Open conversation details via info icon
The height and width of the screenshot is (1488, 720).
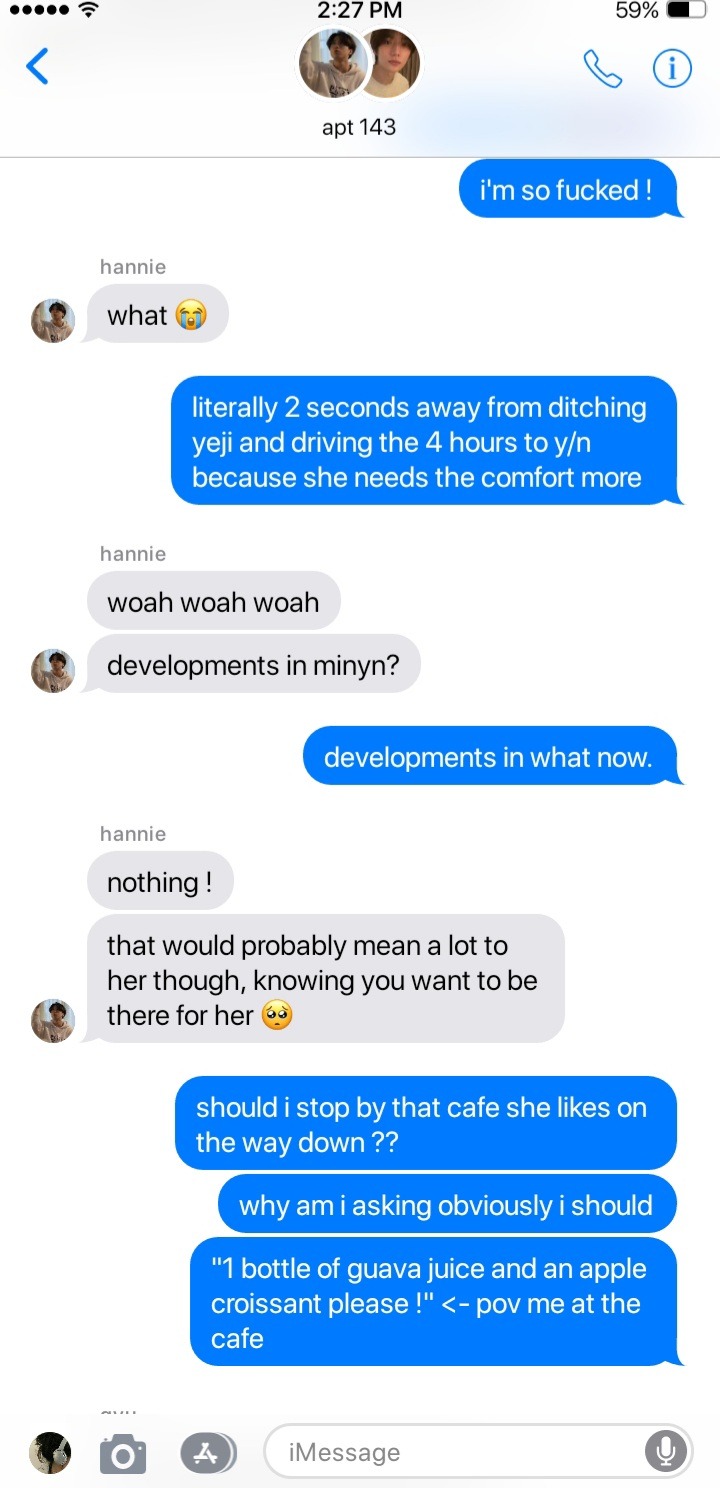point(672,68)
